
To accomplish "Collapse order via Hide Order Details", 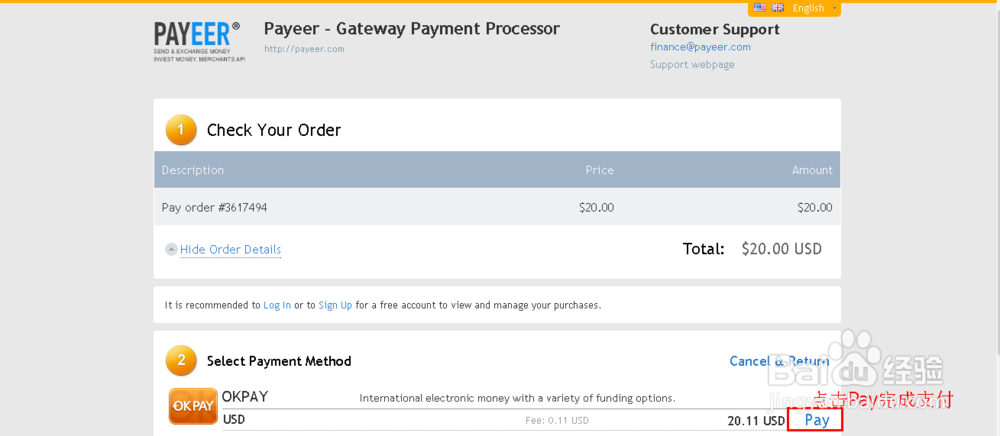I will click(x=230, y=250).
